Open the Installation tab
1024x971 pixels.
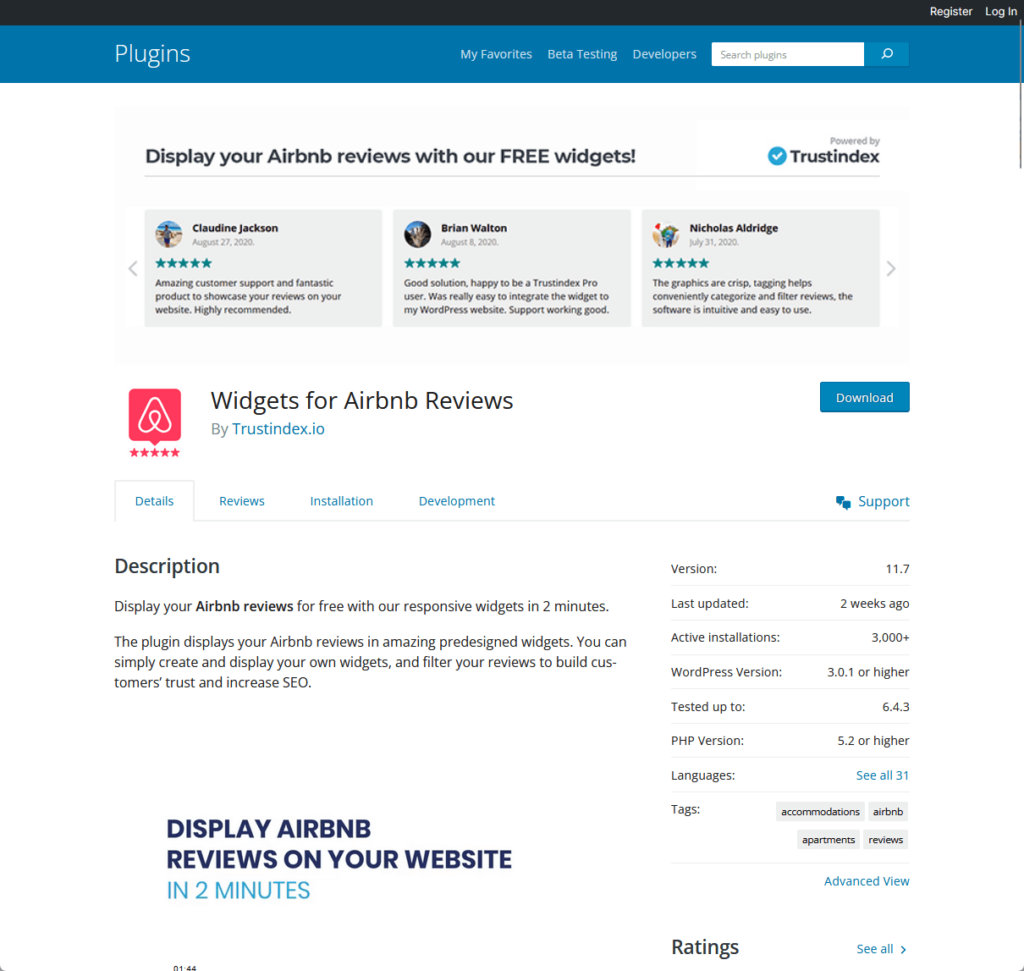(342, 501)
